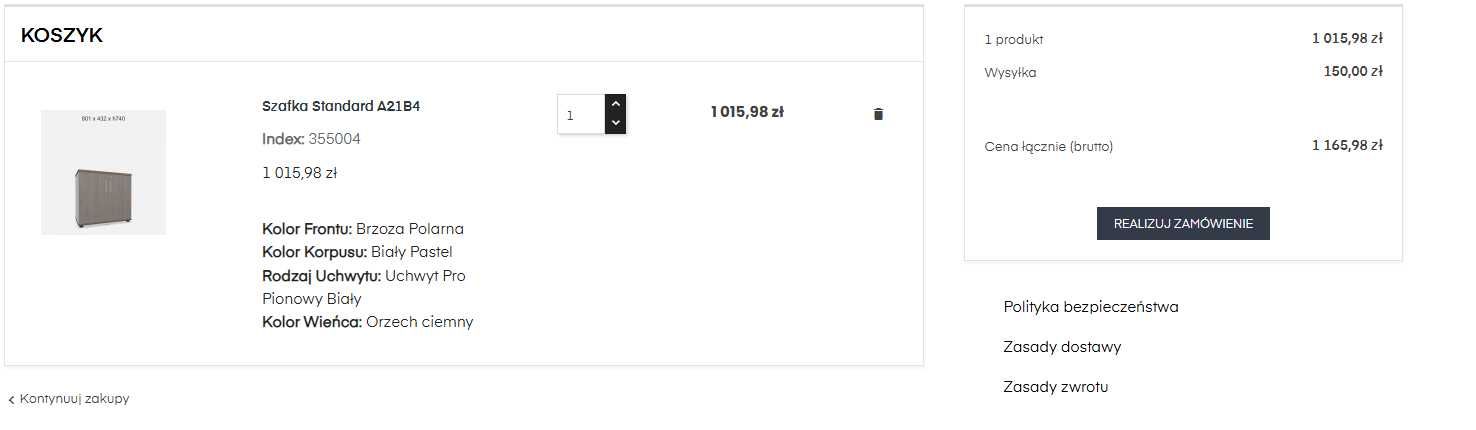Screen dimensions: 1476x430
Task: Click the unit price below the Index
Action: coord(299,173)
